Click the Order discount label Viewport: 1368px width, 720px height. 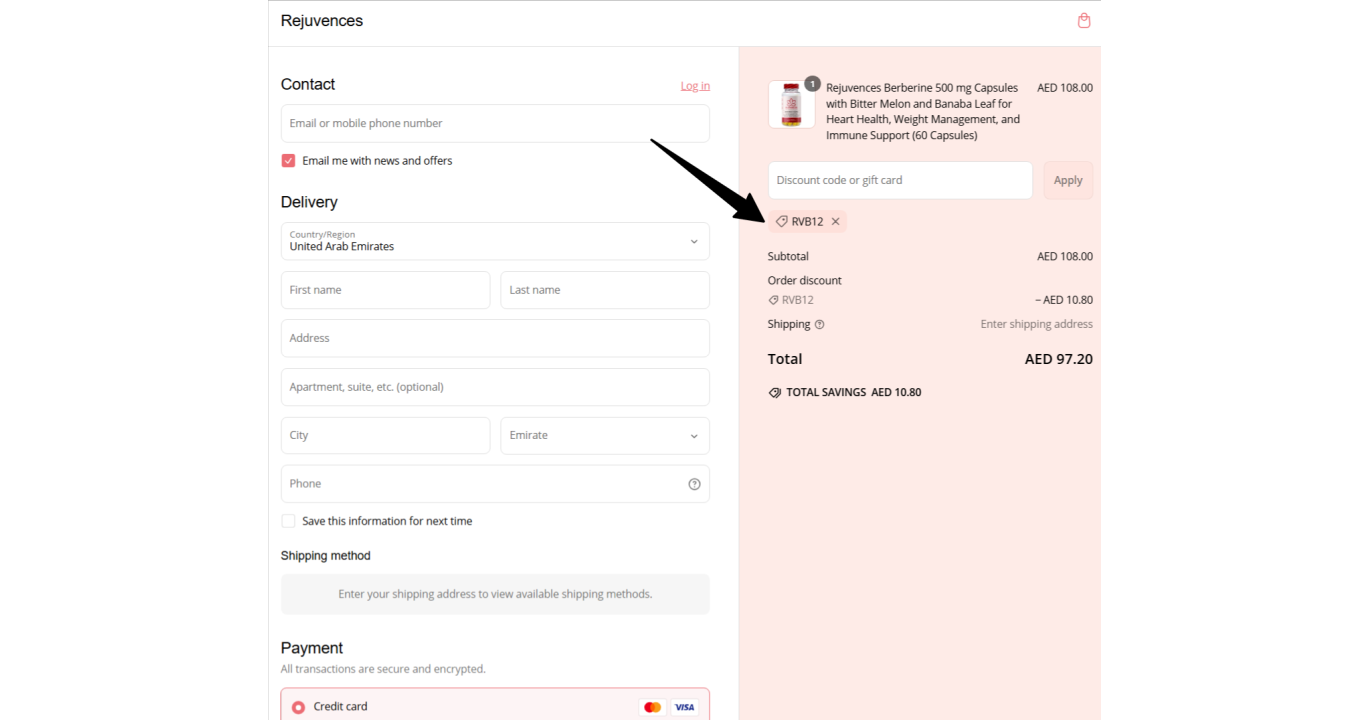click(x=805, y=281)
